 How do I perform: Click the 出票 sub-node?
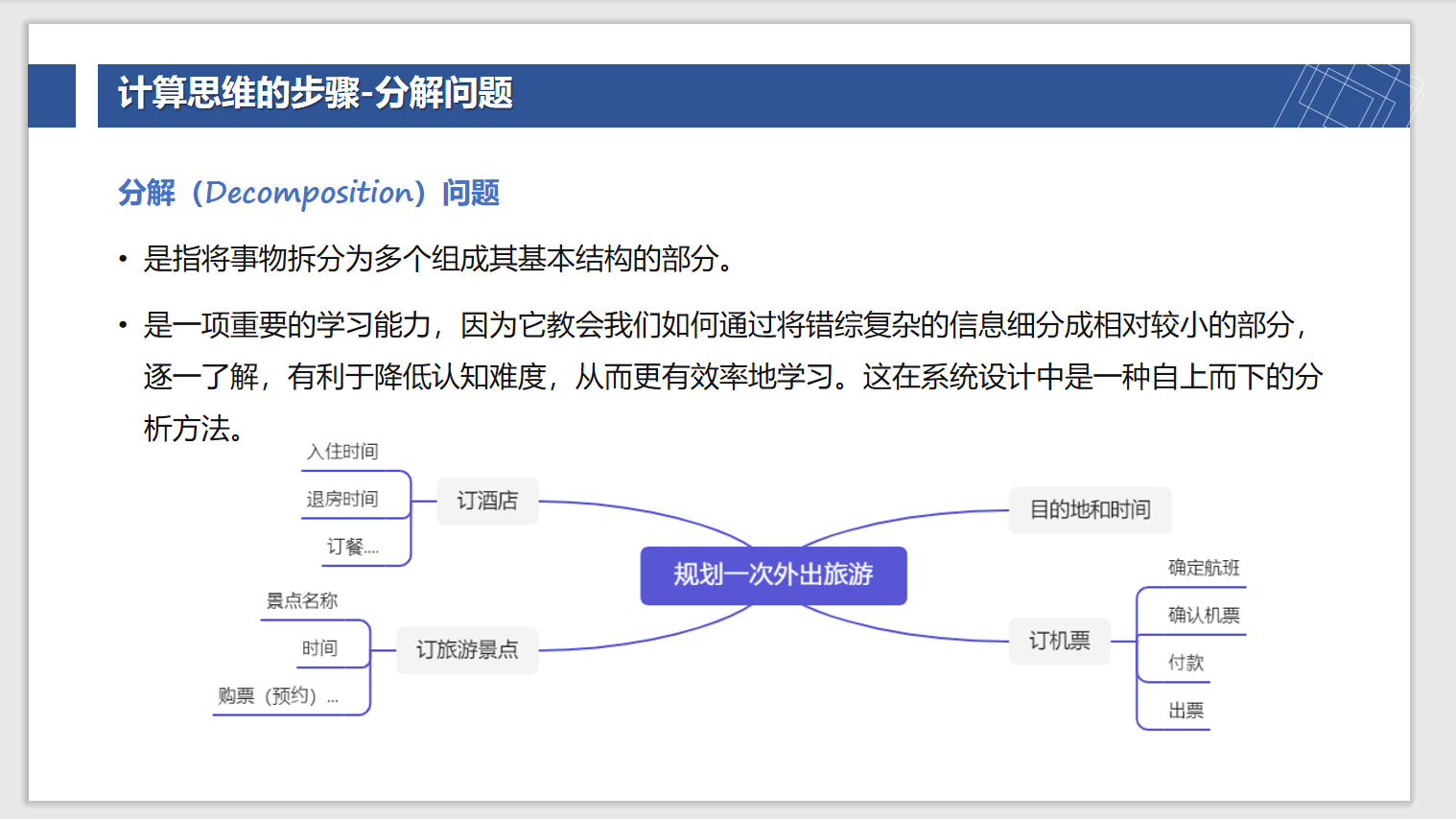pyautogui.click(x=1183, y=710)
